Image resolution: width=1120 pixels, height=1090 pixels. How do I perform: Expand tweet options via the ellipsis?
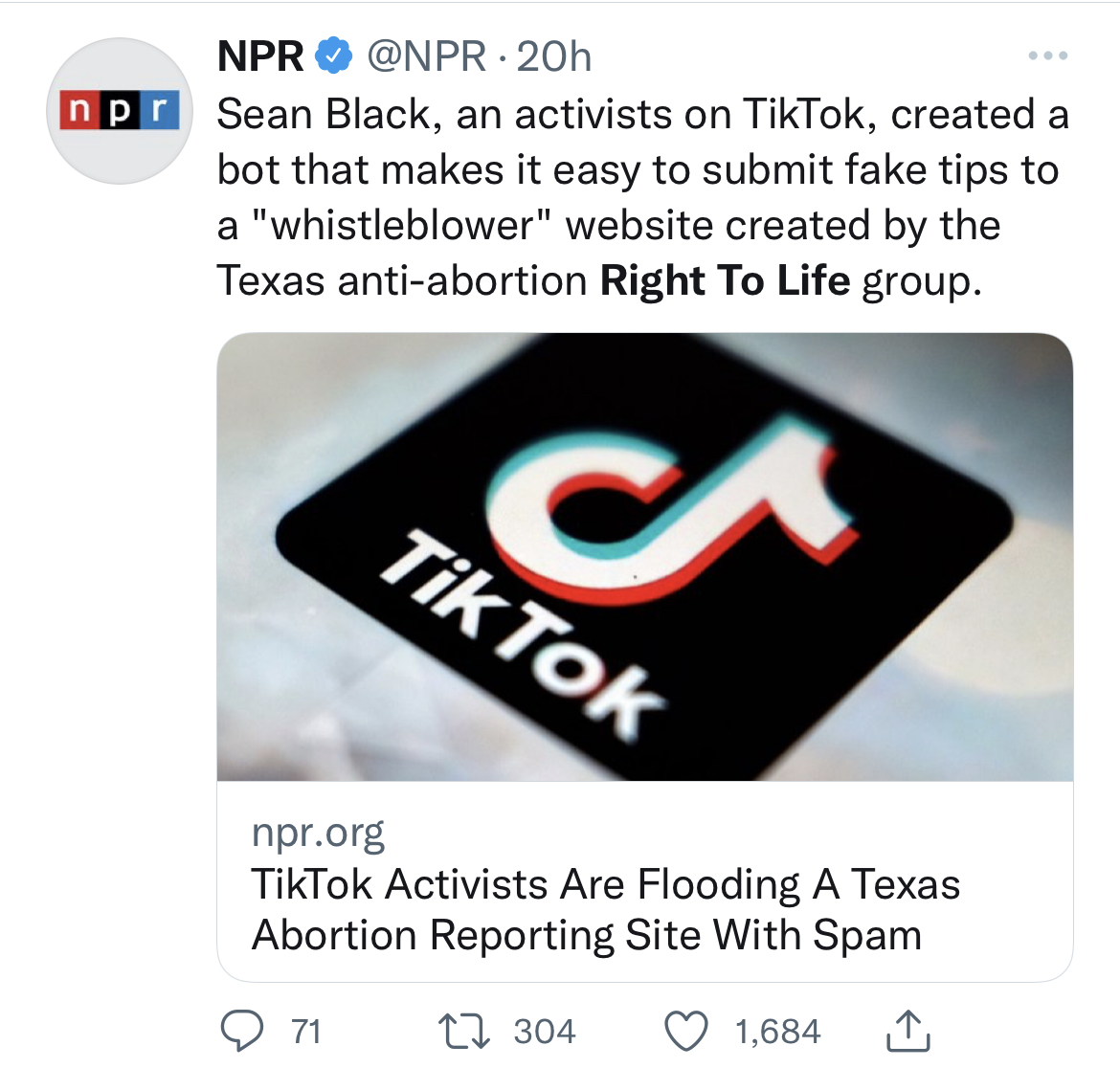click(1048, 56)
